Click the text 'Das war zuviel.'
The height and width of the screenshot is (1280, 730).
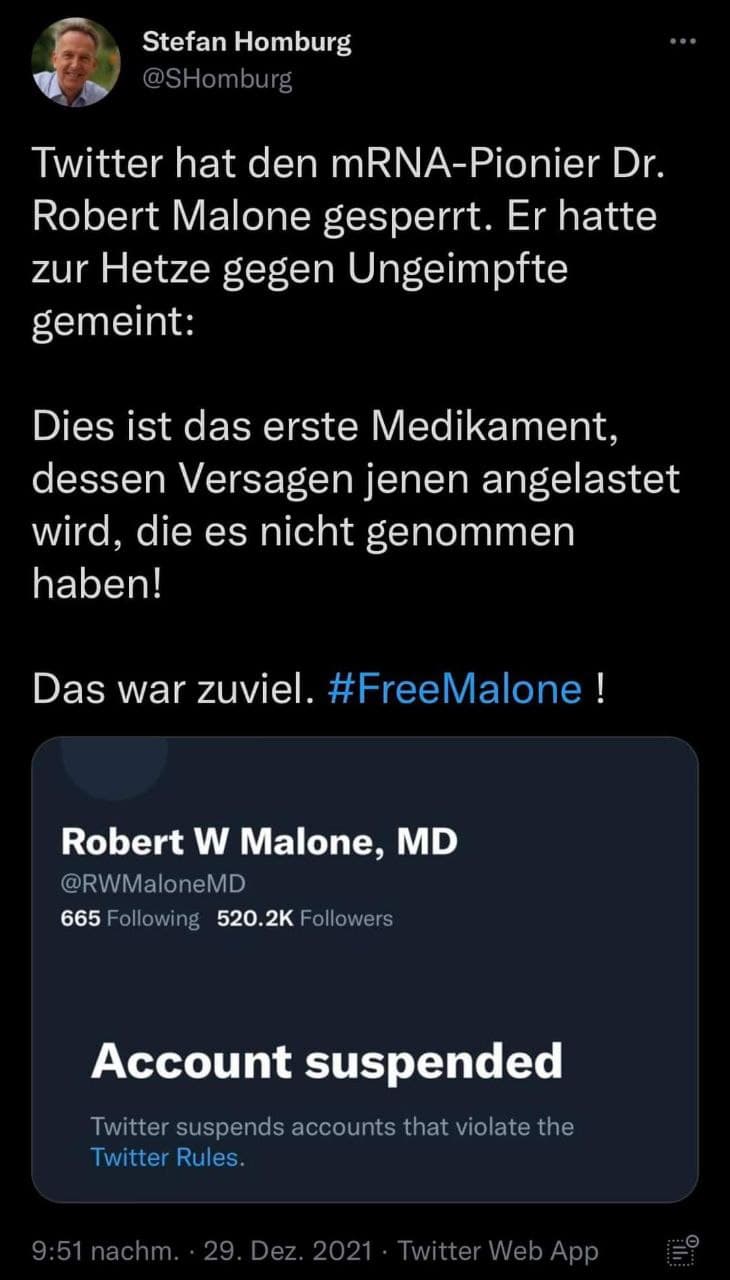click(168, 690)
